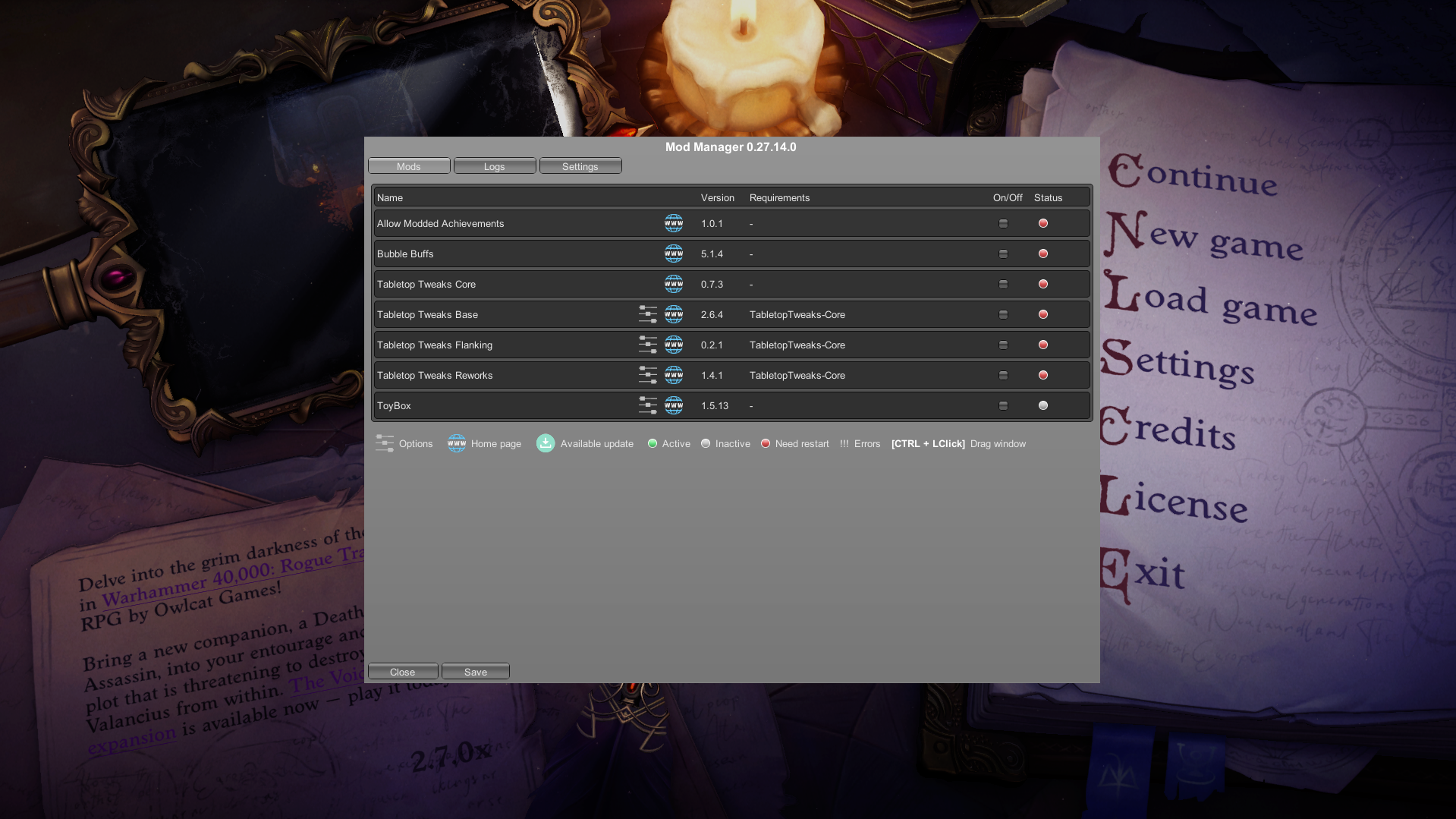Click the Allow Modded Achievements status indicator
1456x819 pixels.
tap(1043, 223)
